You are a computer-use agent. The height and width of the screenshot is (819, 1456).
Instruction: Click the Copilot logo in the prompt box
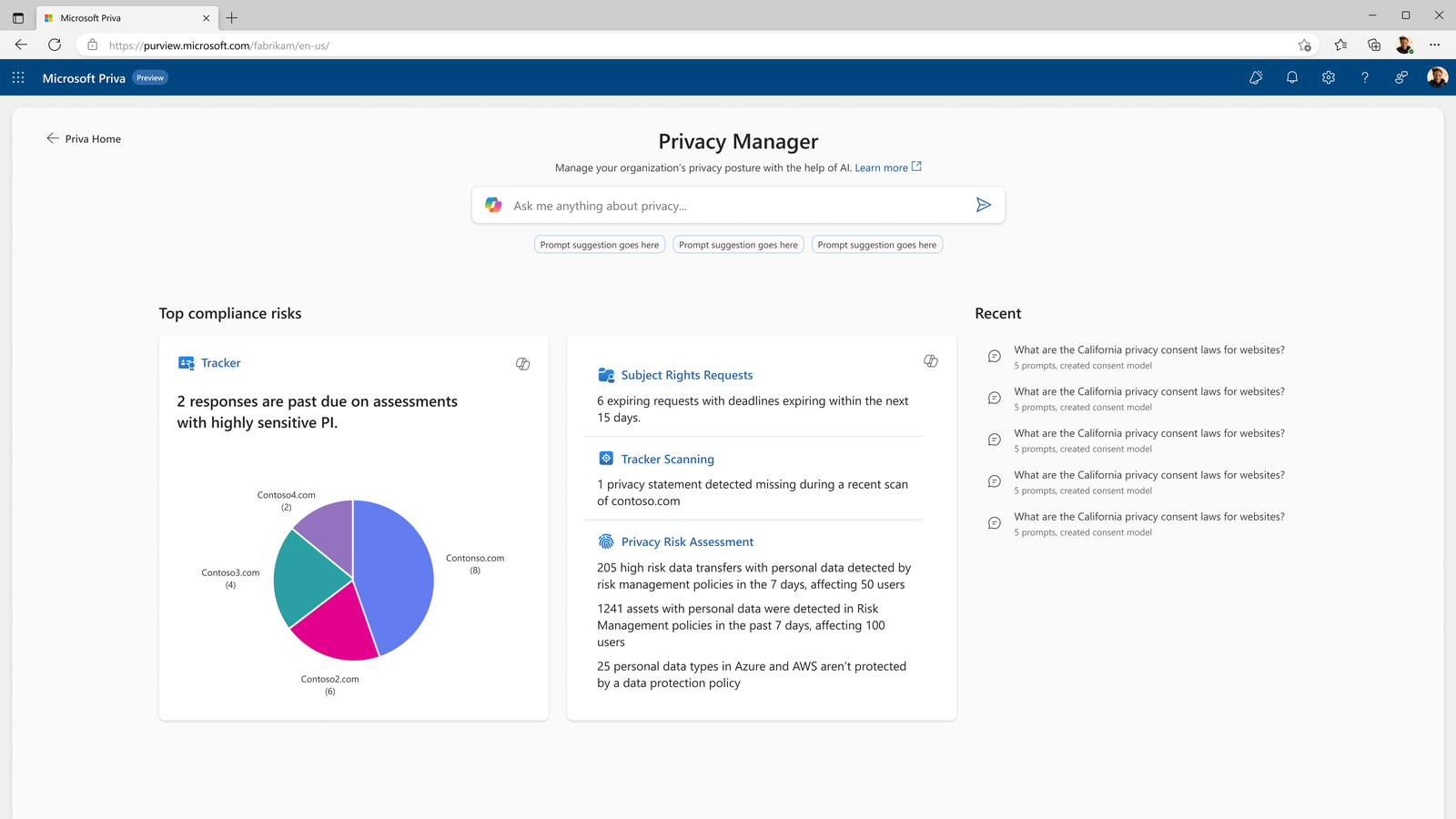click(493, 206)
